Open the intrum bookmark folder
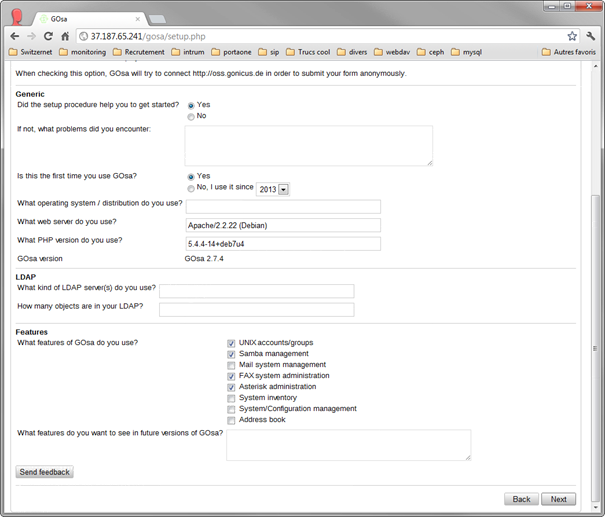 (188, 52)
